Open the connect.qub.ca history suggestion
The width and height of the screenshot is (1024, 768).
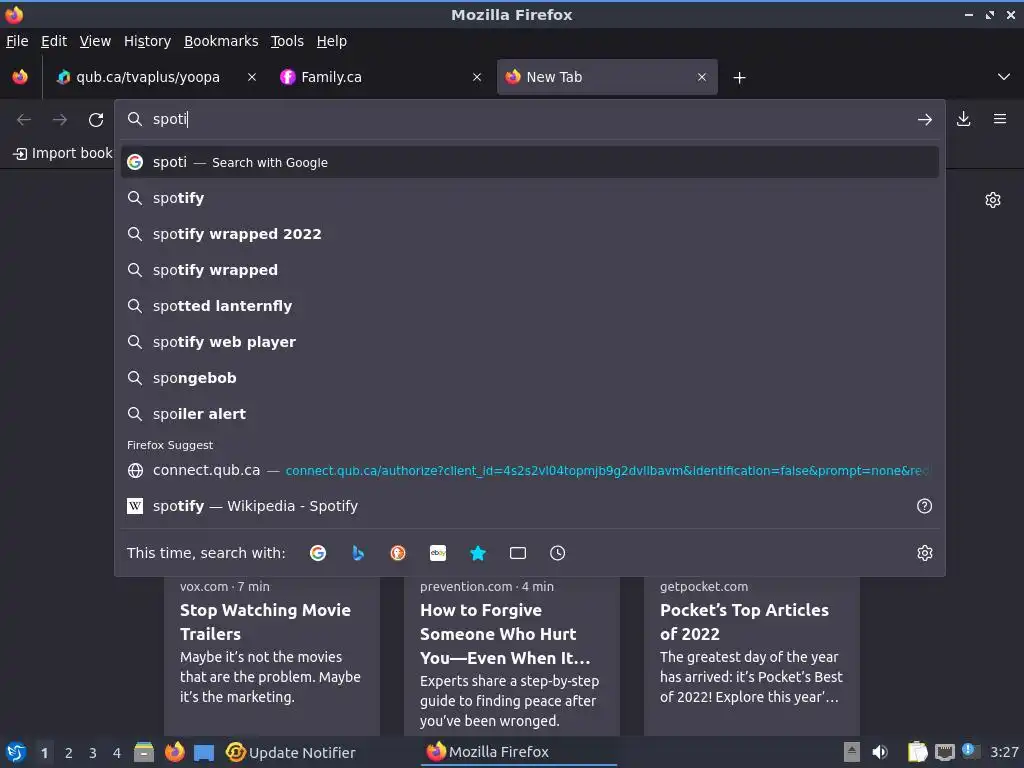click(x=530, y=470)
